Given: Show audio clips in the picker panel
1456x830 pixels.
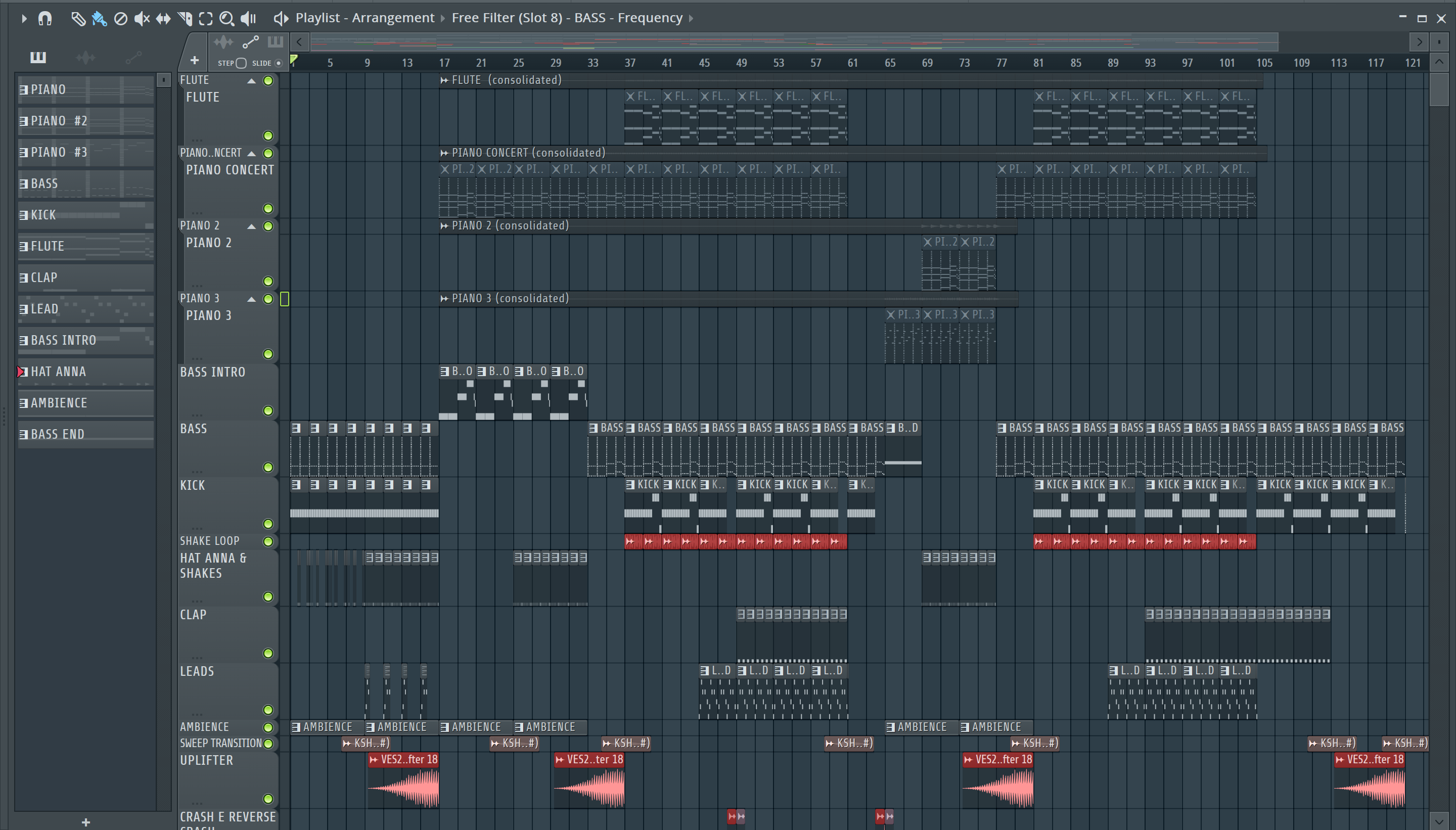Looking at the screenshot, I should (x=85, y=57).
